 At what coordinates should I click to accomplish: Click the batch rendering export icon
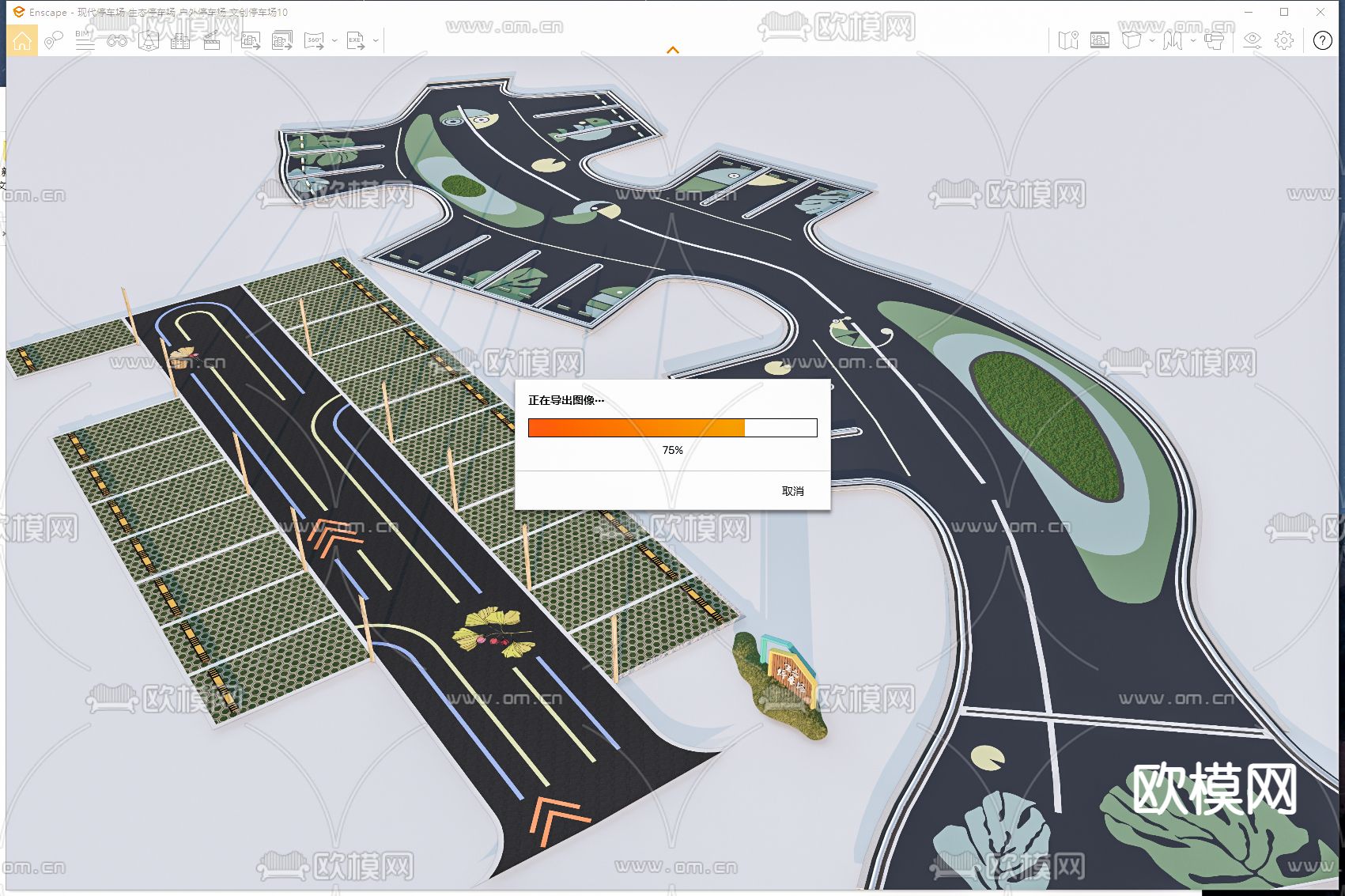click(282, 40)
